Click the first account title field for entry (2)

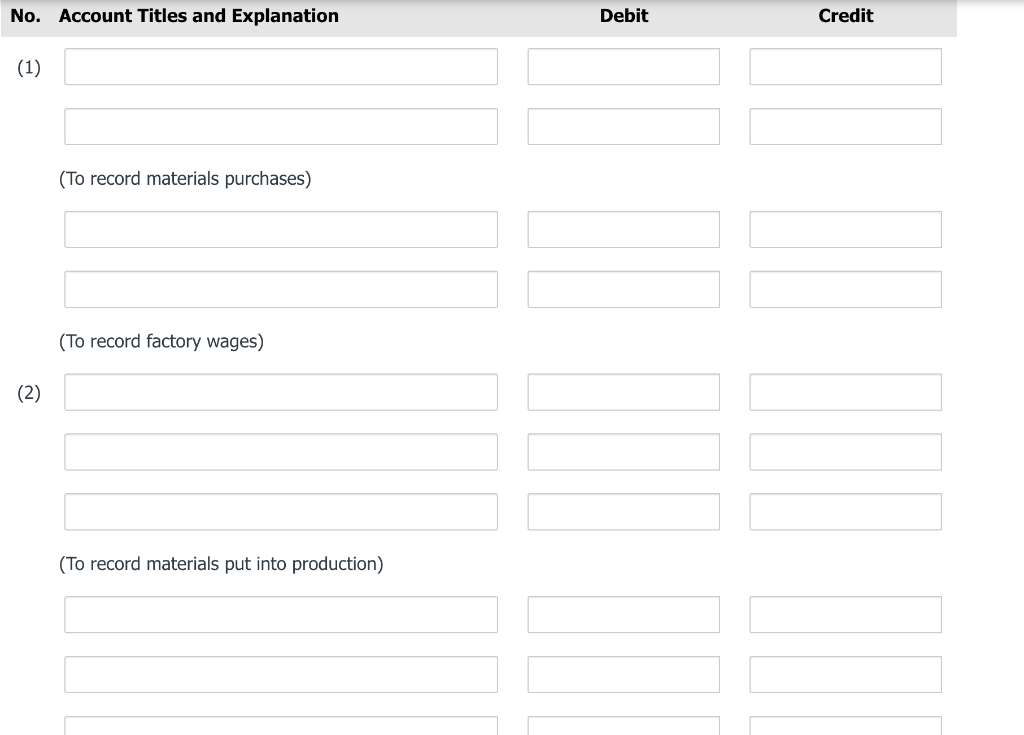coord(280,391)
